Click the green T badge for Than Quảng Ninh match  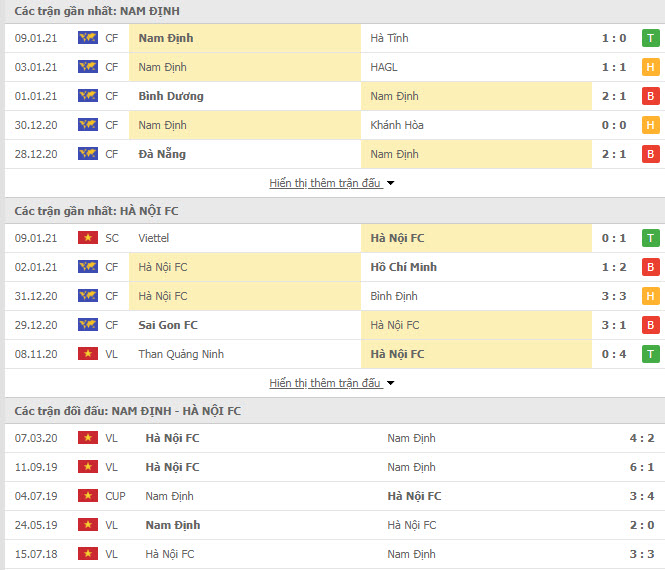(651, 354)
